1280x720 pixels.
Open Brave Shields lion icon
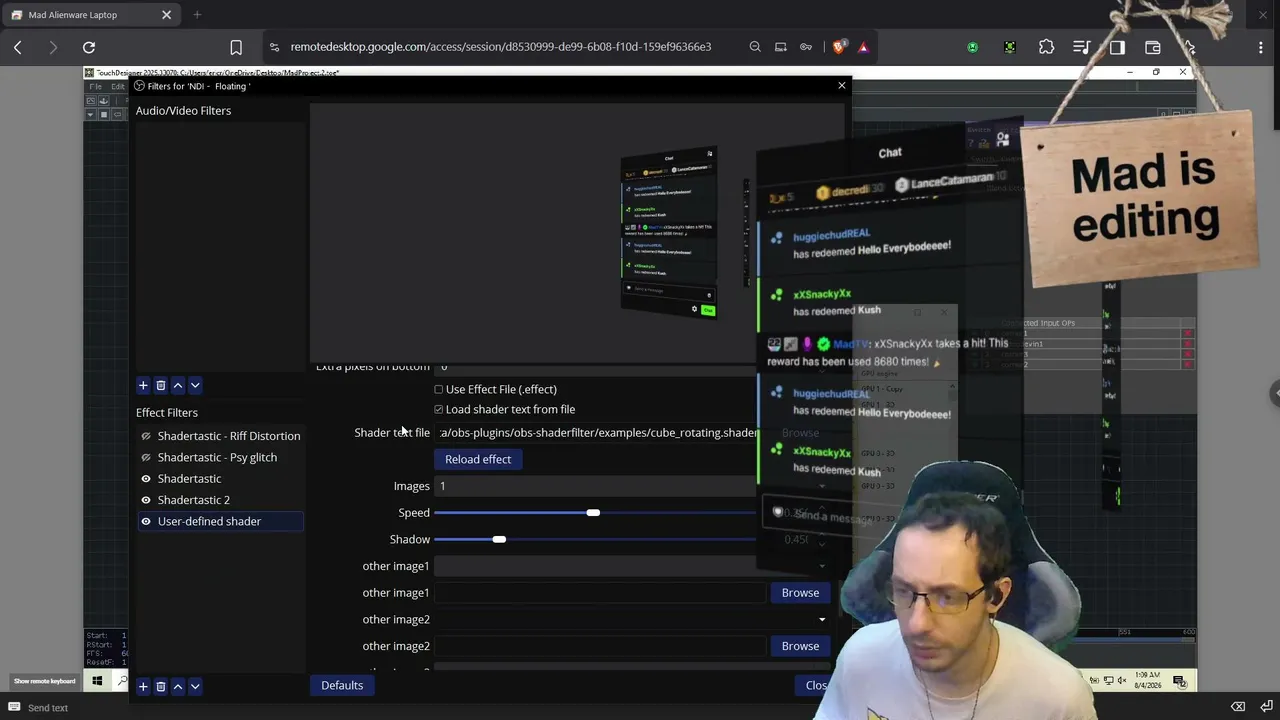coord(839,46)
